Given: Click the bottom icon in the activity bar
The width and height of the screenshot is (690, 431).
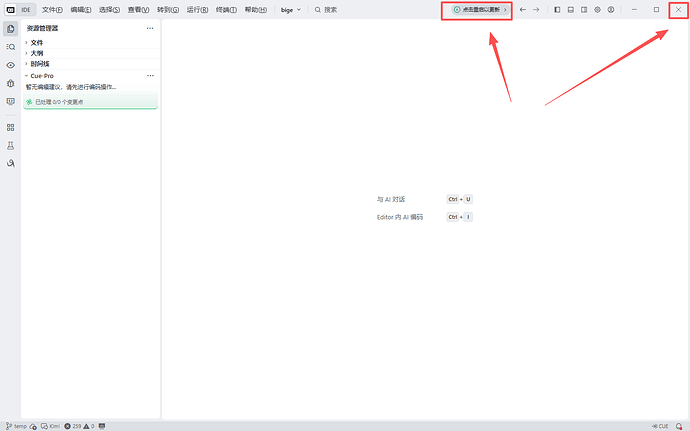Looking at the screenshot, I should pyautogui.click(x=11, y=163).
